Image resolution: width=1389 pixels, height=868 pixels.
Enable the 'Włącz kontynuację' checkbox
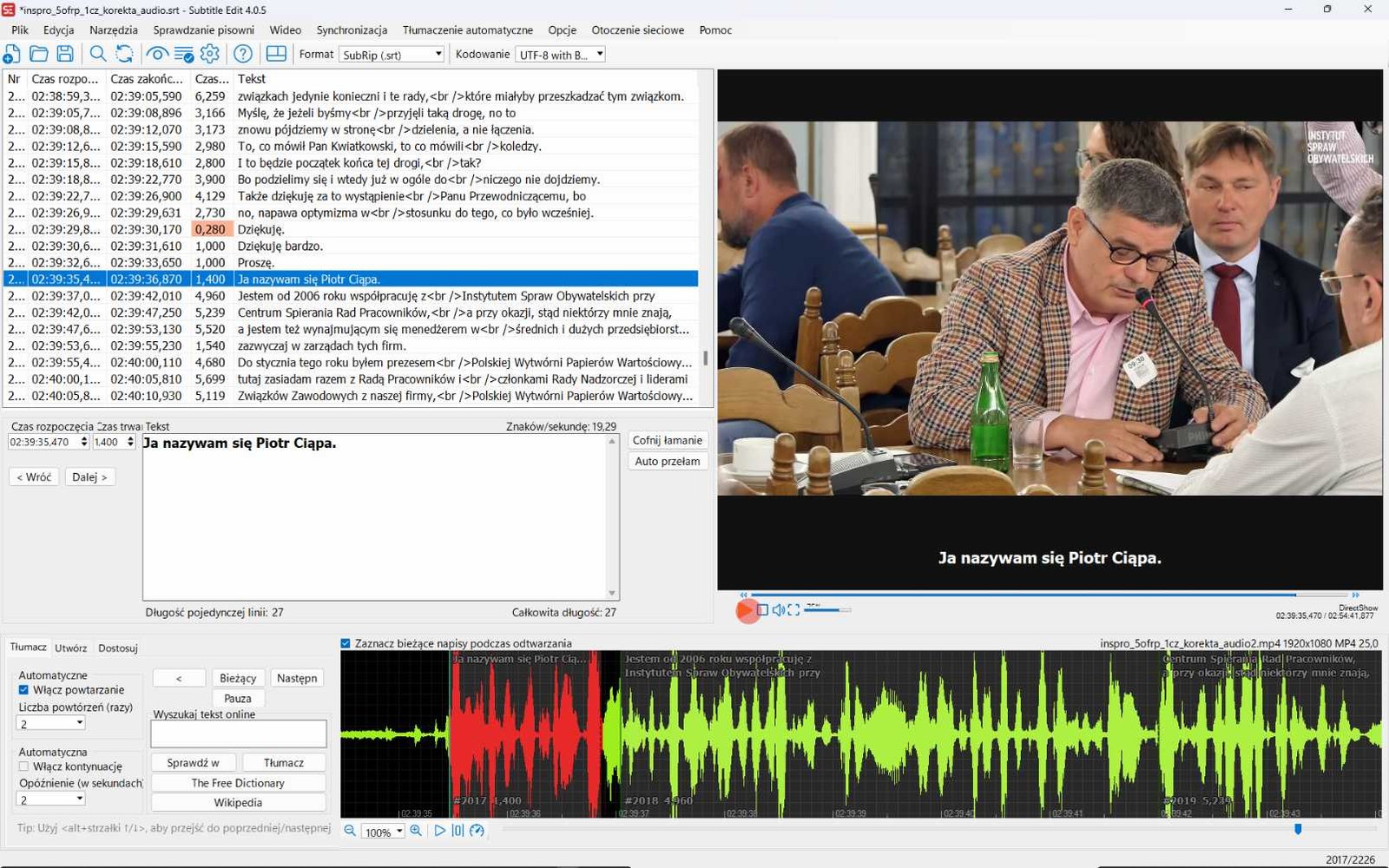(x=23, y=766)
